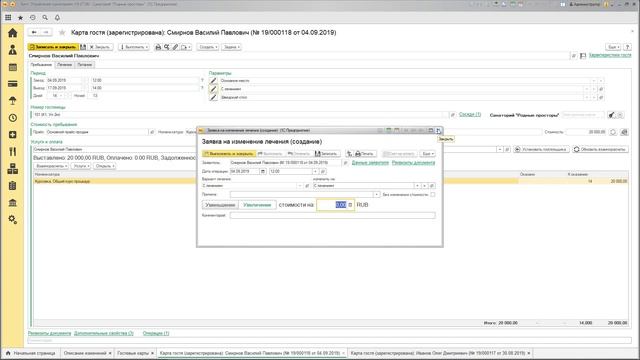640x360 pixels.
Task: Open the fork and knife section in sidebar
Action: [x=13, y=151]
